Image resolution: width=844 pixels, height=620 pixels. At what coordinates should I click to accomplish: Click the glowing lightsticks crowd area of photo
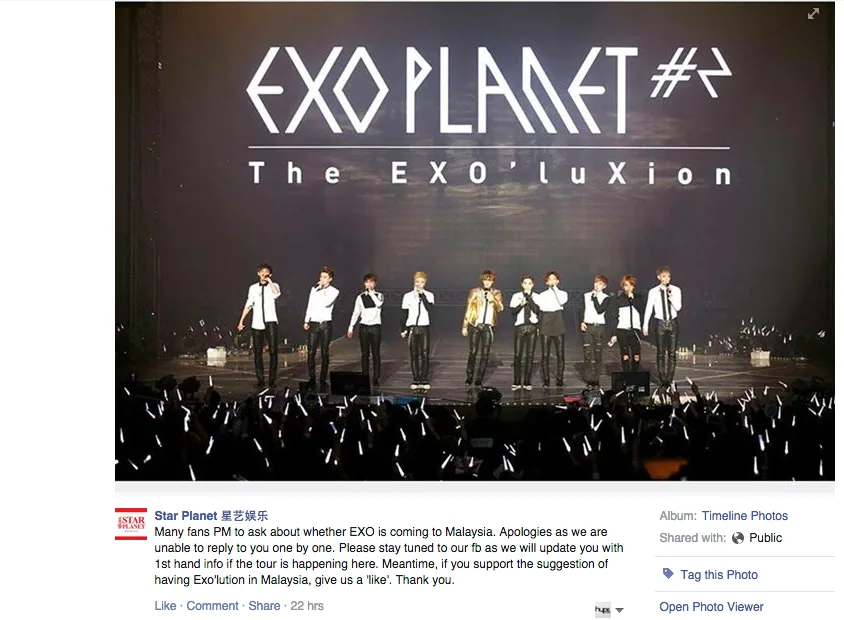[474, 436]
